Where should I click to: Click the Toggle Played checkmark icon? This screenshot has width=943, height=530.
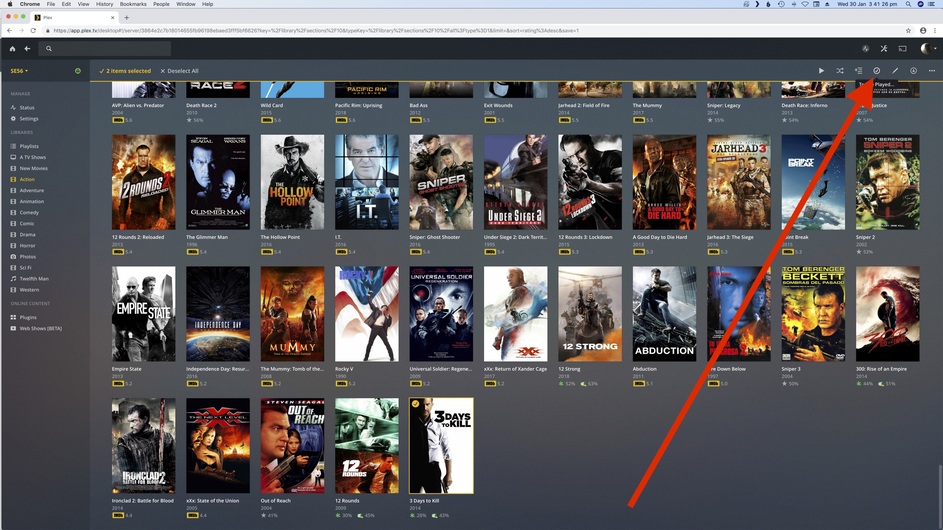click(876, 70)
